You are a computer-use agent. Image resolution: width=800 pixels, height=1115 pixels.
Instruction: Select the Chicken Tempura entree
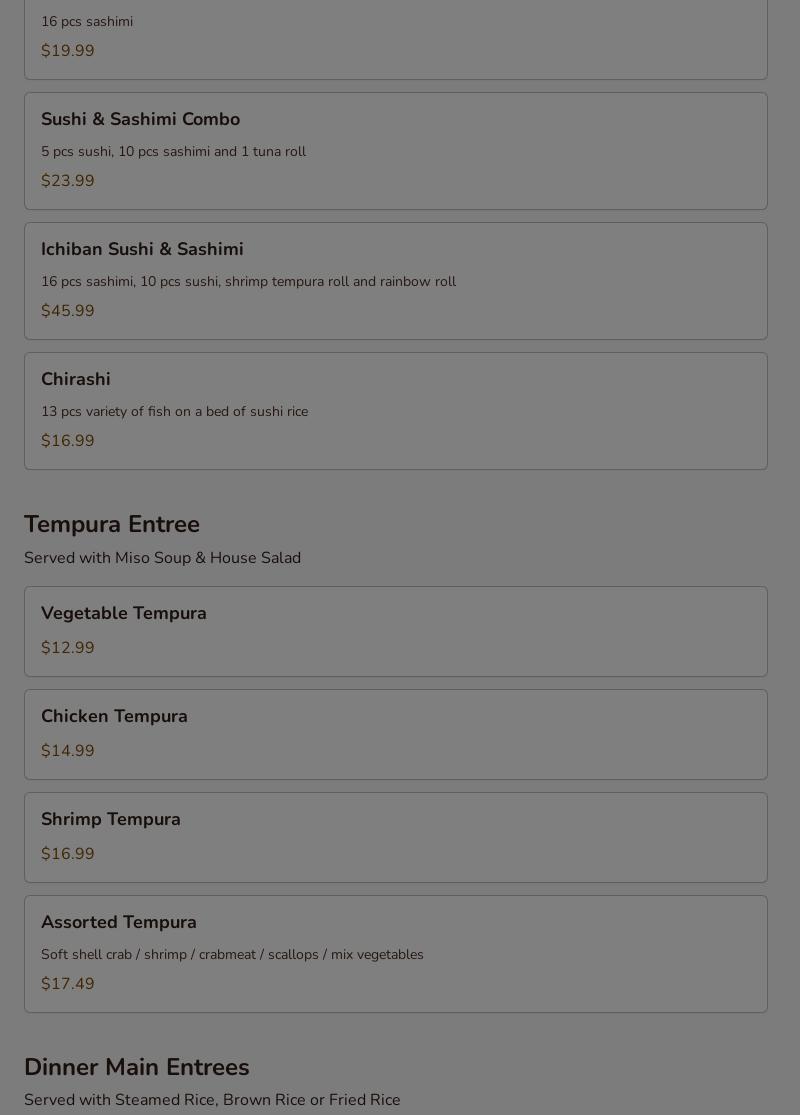coord(114,717)
